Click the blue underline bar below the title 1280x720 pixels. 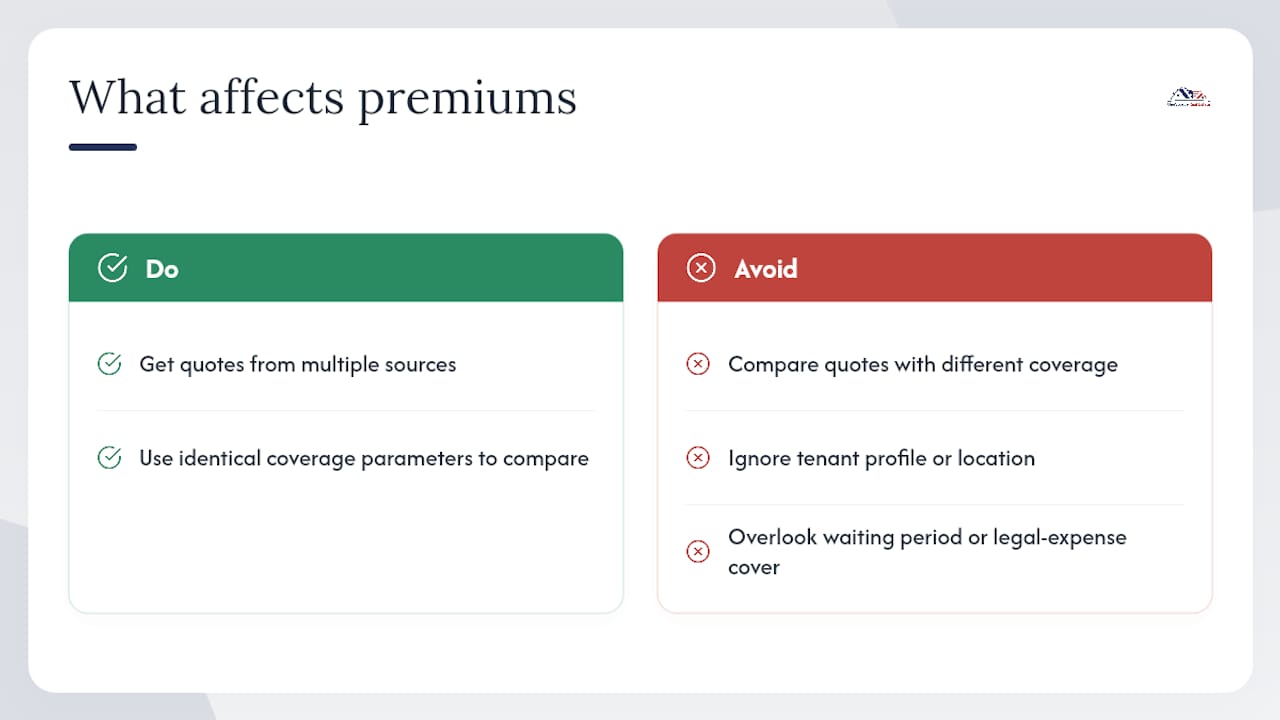tap(103, 147)
